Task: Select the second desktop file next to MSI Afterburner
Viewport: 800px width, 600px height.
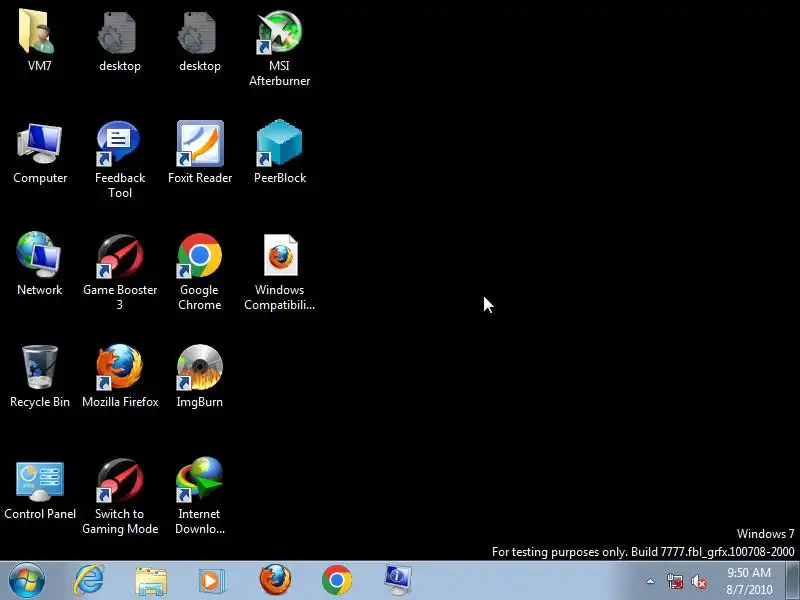Action: click(199, 34)
